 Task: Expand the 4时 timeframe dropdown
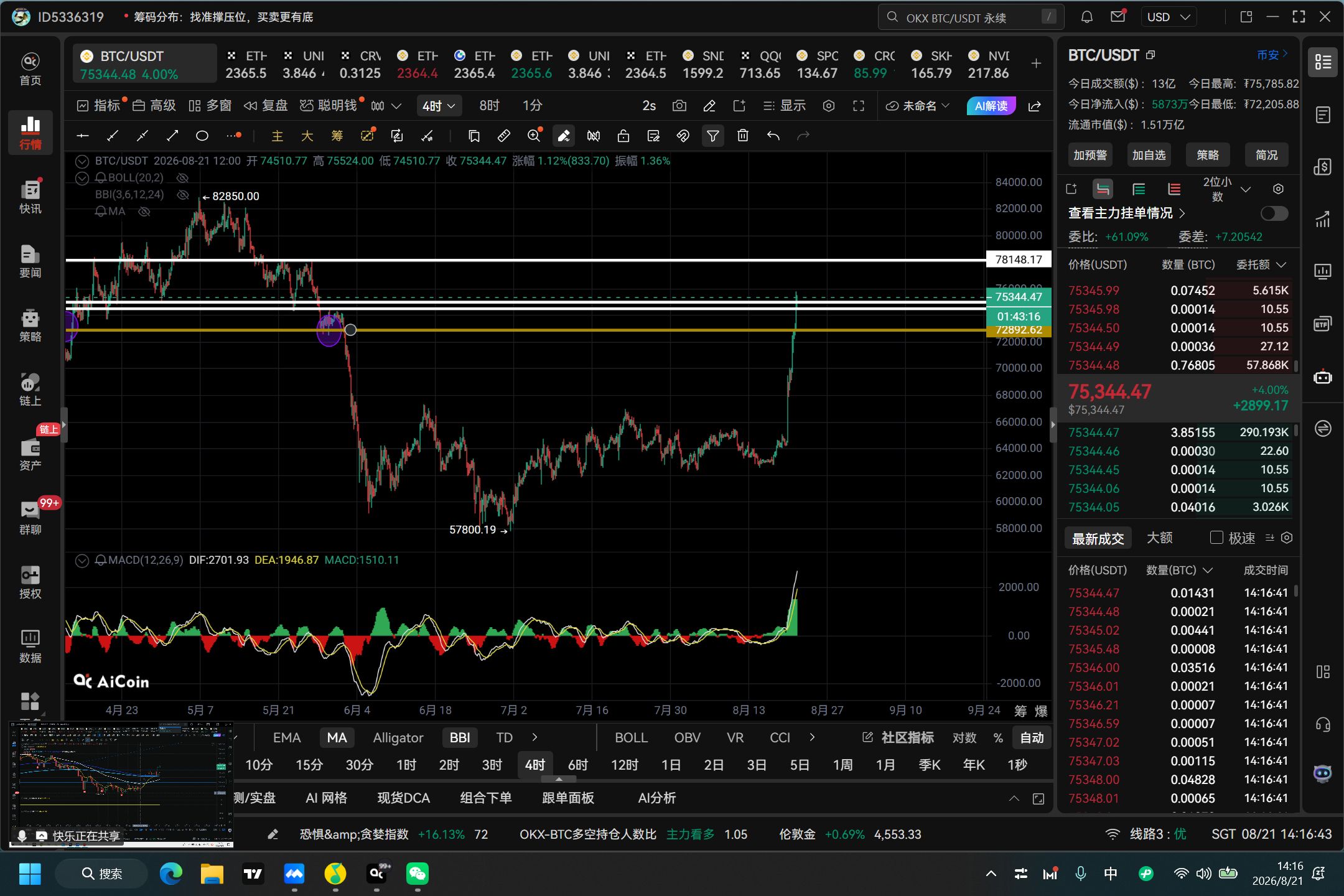point(439,106)
